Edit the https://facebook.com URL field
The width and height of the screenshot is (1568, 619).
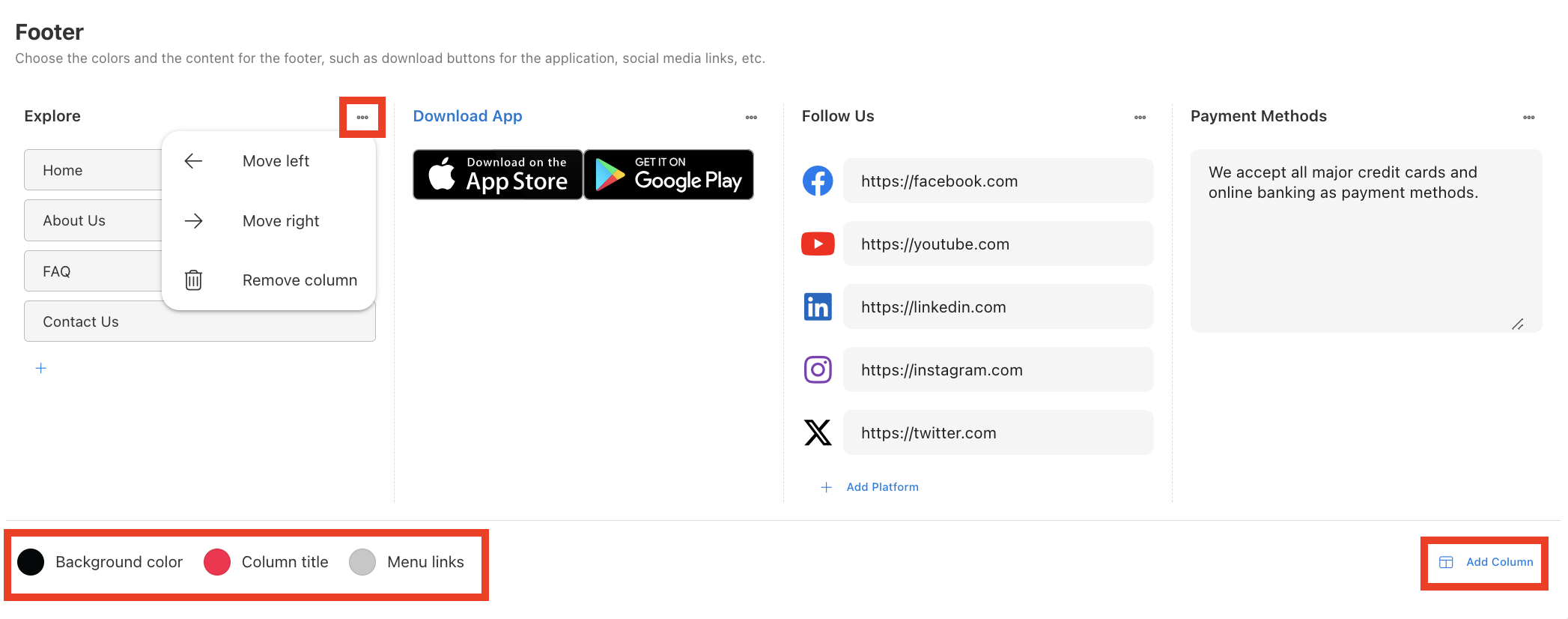[x=998, y=181]
